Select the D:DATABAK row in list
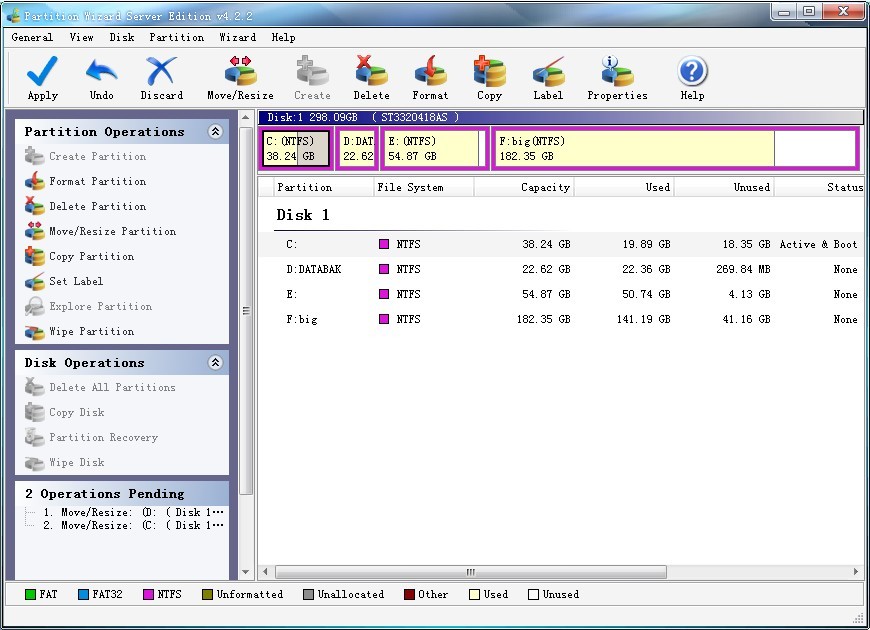Screen dimensions: 870x630 click(x=561, y=269)
